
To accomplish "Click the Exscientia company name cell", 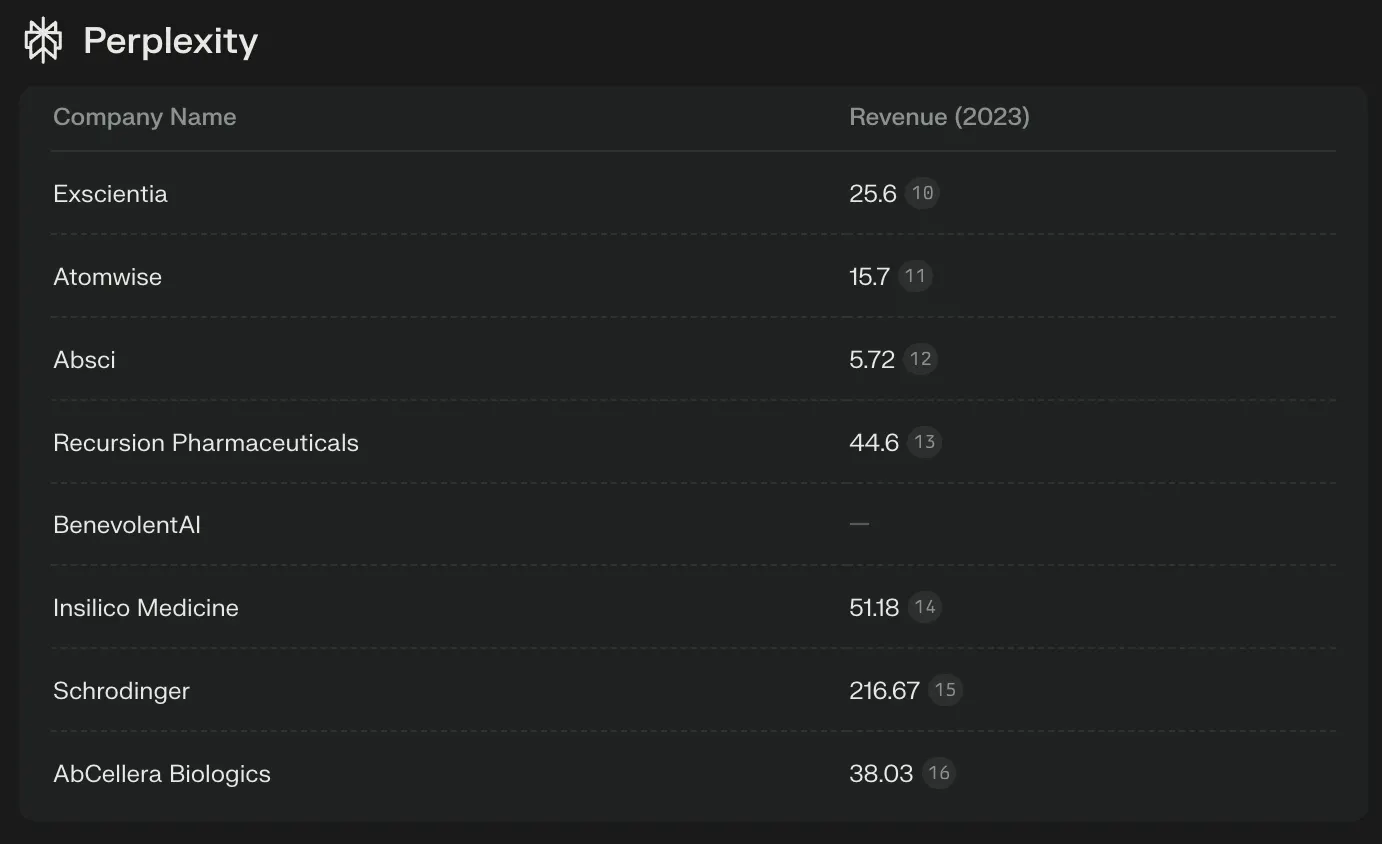I will 110,193.
